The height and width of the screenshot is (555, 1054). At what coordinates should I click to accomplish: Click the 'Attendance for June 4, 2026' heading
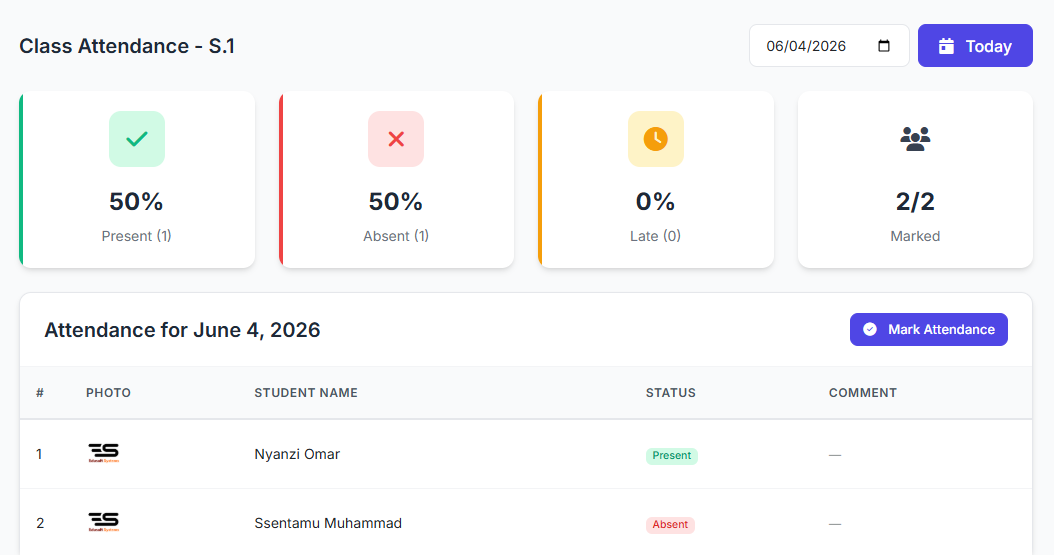[x=182, y=330]
